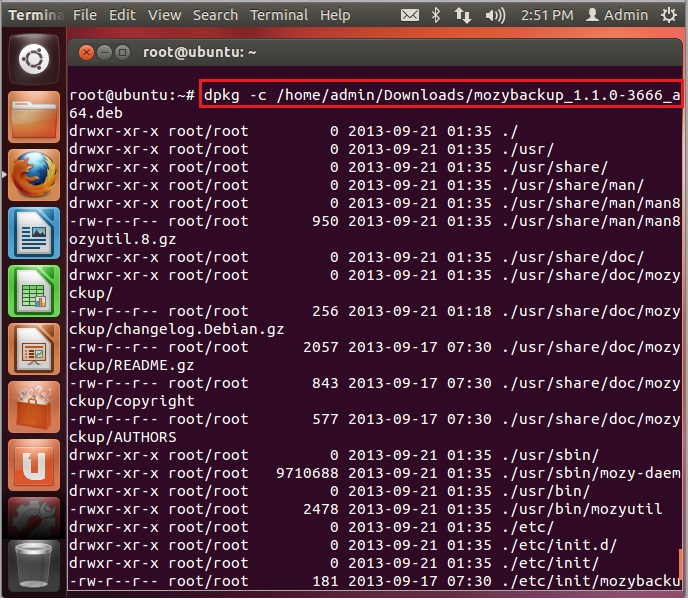Click the ./usr/bin/mozyutil path
688x600 pixels.
582,509
